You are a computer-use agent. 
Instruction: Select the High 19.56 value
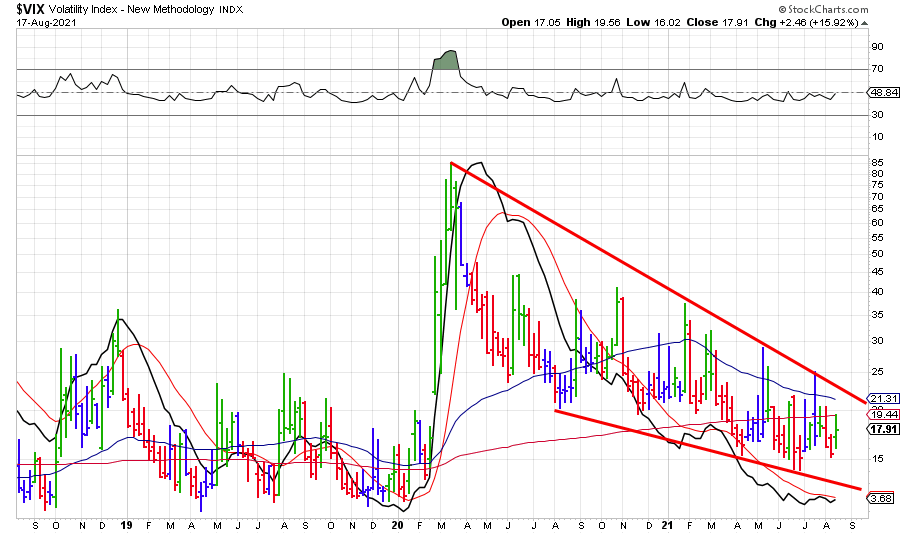click(595, 22)
